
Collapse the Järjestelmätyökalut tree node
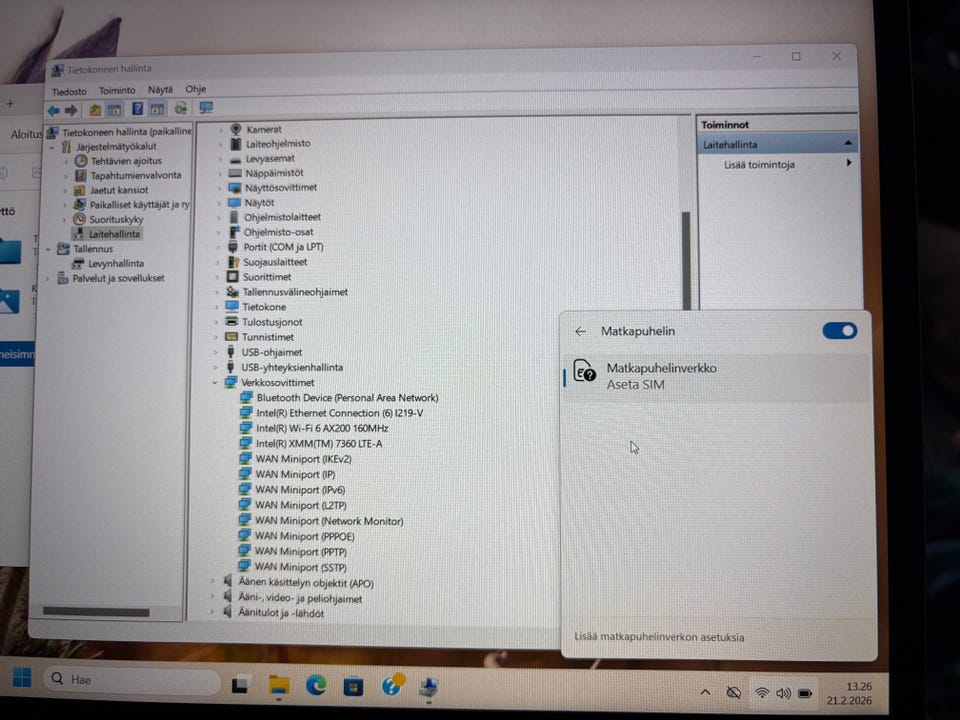click(52, 148)
